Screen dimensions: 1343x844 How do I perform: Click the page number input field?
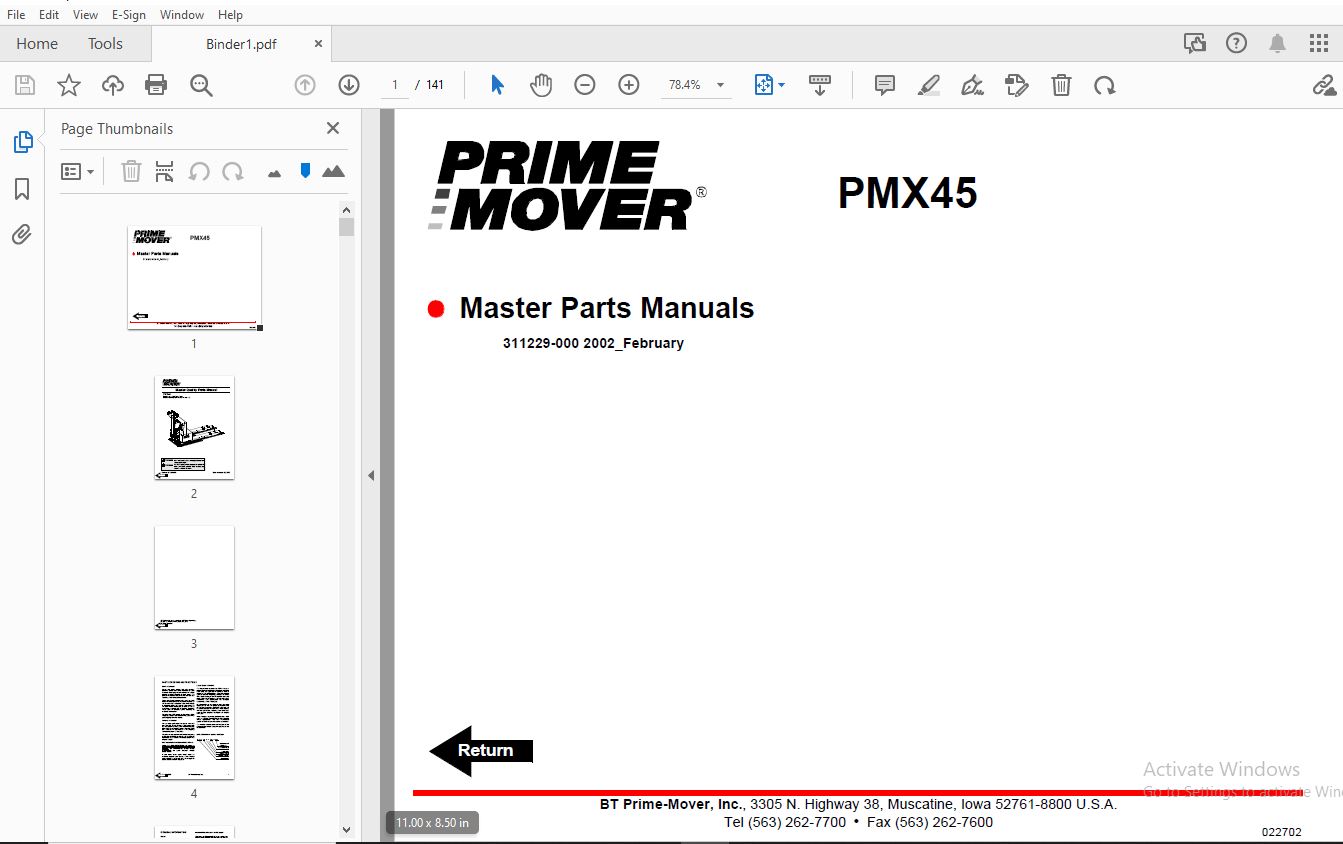tap(395, 85)
